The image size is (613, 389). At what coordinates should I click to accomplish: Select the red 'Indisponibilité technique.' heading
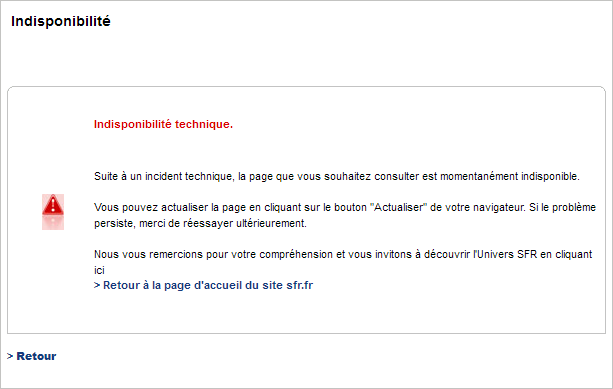(163, 124)
